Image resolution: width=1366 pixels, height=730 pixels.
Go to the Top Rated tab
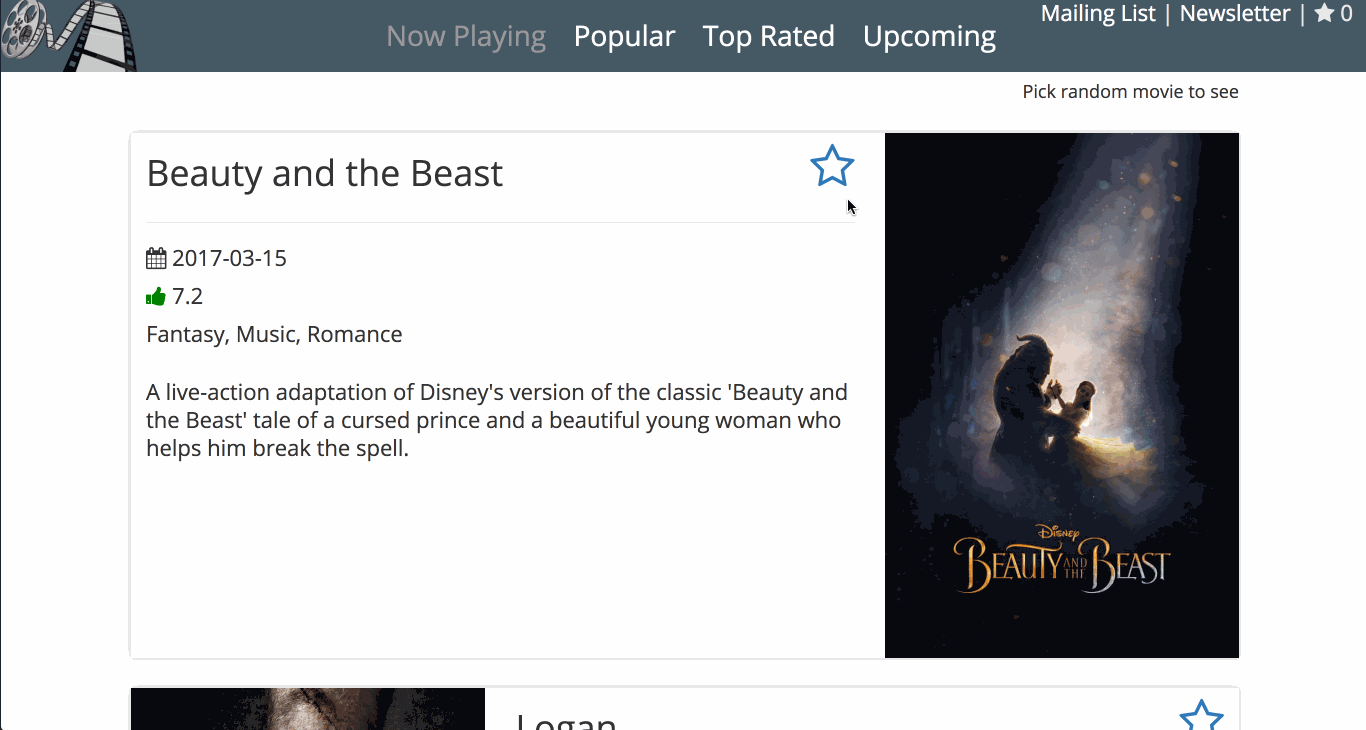(768, 37)
